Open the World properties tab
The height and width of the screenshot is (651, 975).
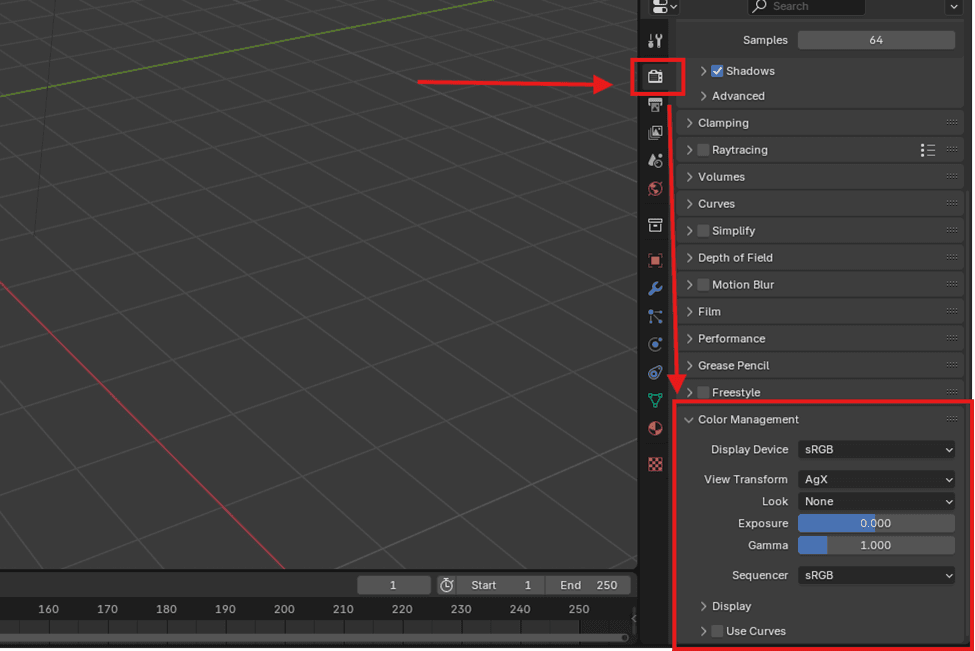pos(656,188)
